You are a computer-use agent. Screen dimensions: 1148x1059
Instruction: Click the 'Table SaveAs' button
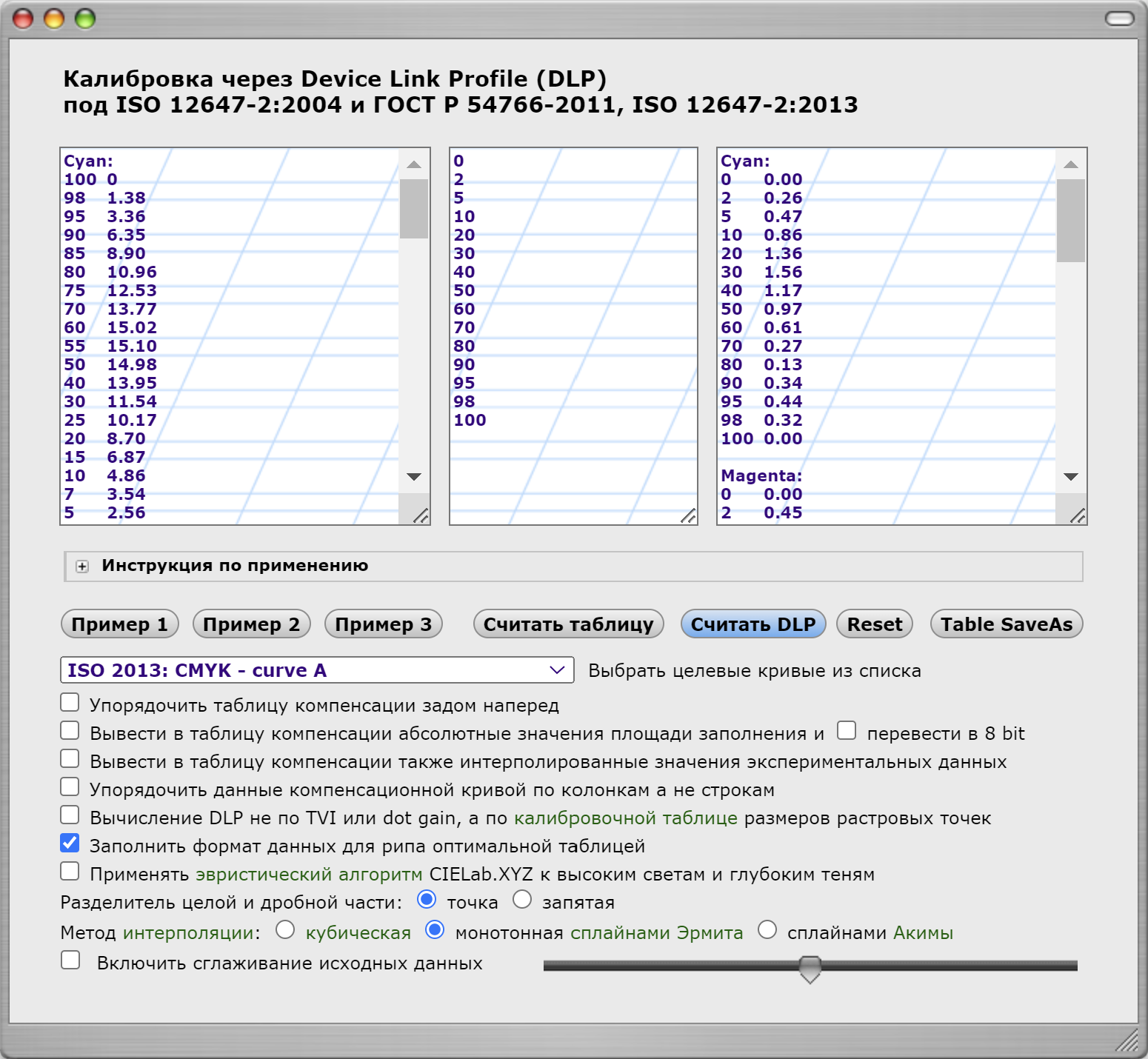coord(1006,624)
